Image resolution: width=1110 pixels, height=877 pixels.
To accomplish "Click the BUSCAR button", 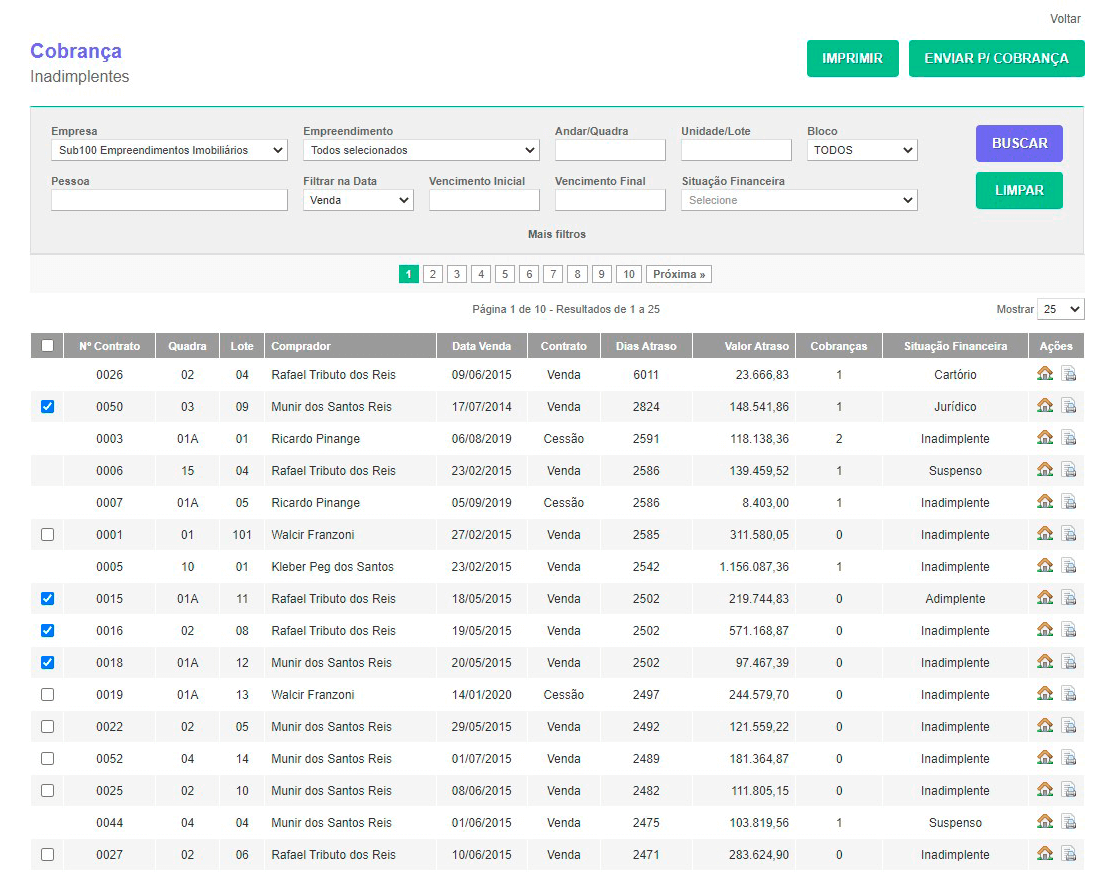I will coord(1019,143).
